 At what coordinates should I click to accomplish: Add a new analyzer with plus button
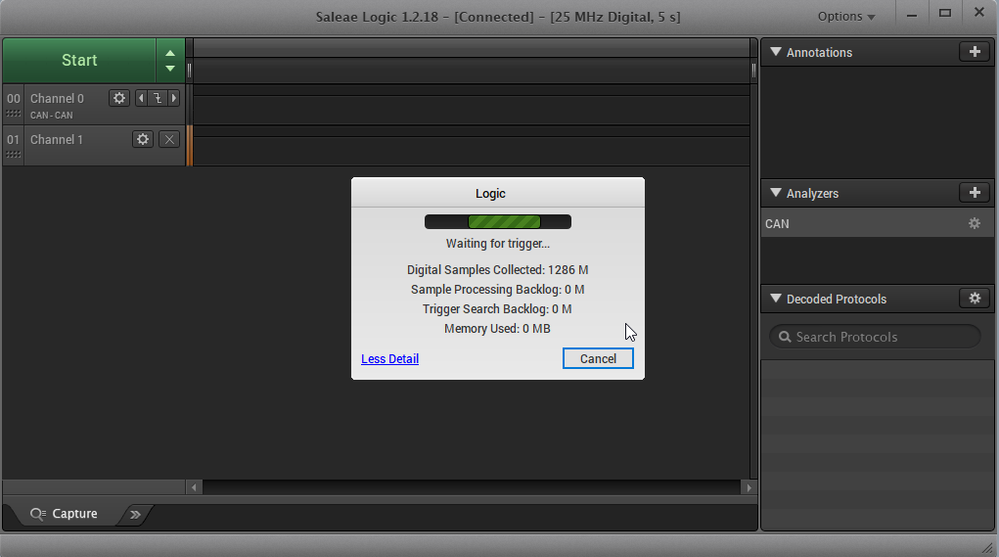coord(975,192)
